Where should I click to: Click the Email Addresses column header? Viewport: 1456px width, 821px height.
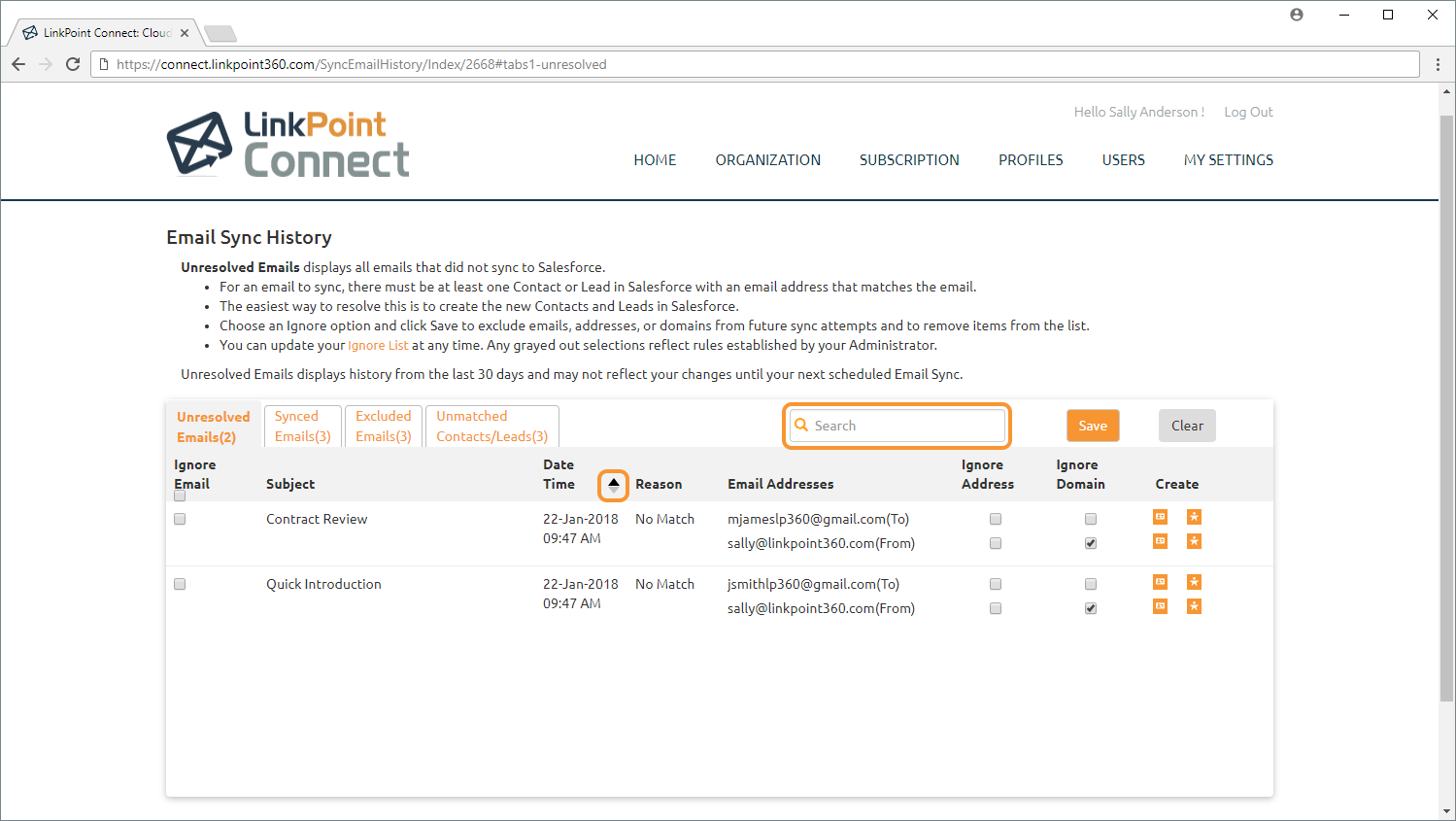click(x=781, y=484)
